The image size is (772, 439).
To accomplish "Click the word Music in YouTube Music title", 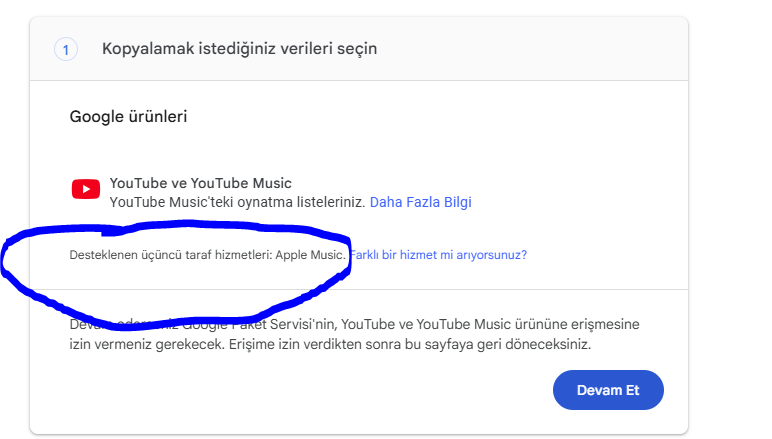I will tap(272, 183).
